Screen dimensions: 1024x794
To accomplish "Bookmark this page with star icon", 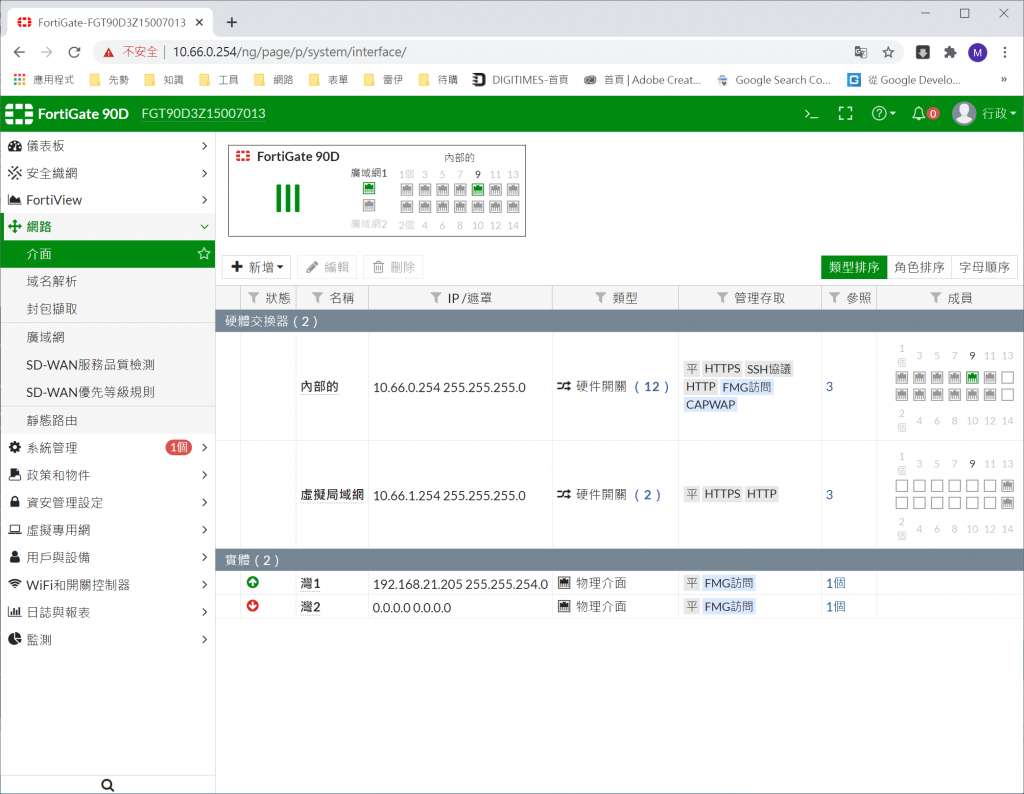I will pos(888,52).
